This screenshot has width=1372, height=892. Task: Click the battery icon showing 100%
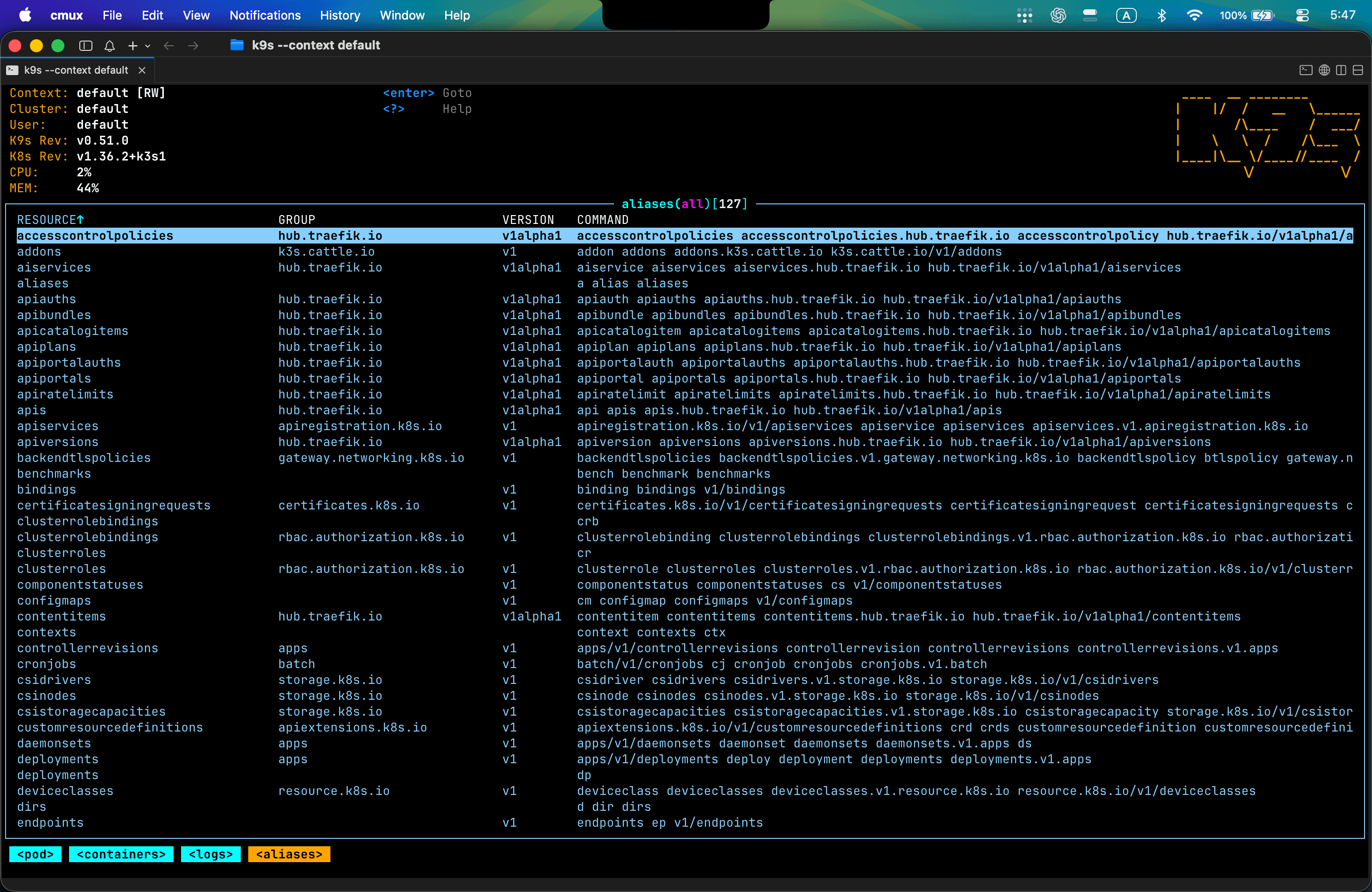click(1263, 15)
